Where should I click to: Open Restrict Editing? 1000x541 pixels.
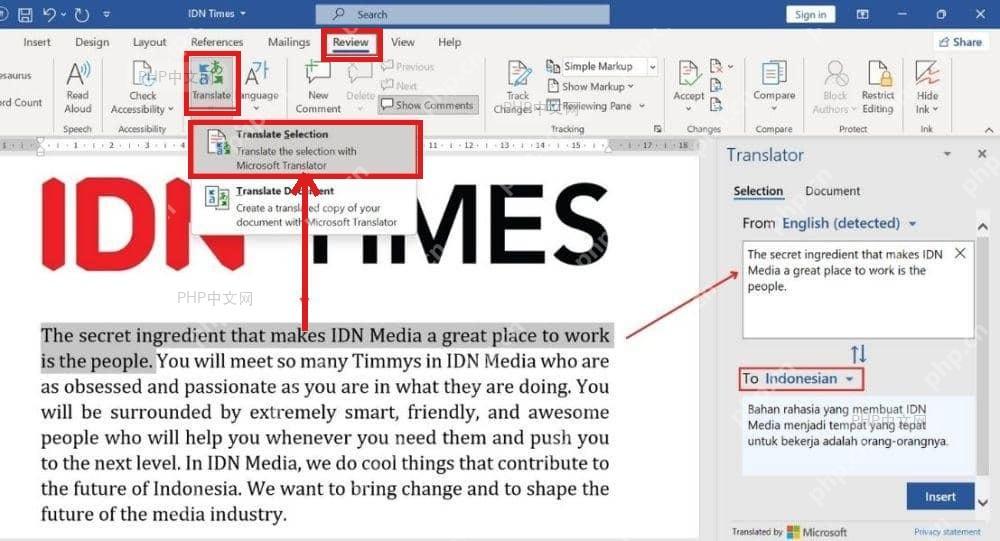[x=878, y=88]
